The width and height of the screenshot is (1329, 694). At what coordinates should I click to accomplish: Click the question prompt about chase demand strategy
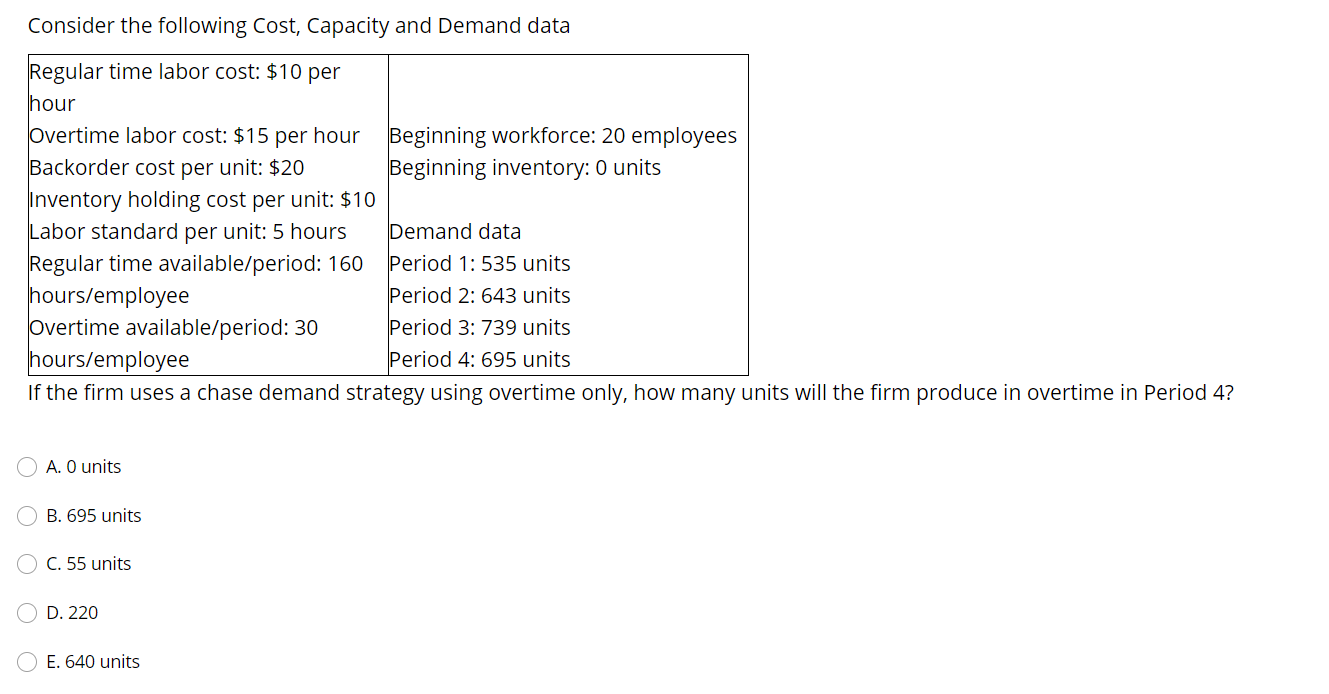click(x=630, y=392)
